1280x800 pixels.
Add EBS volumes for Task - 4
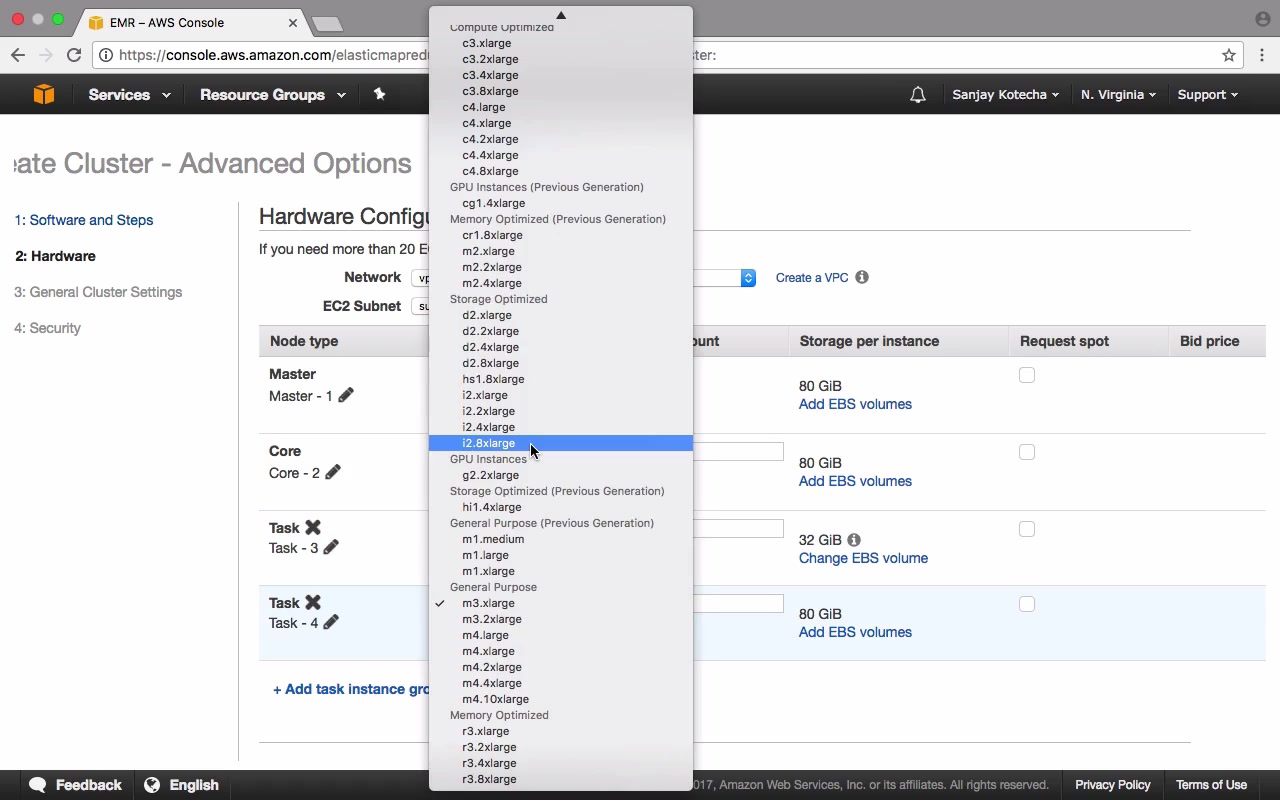(855, 632)
